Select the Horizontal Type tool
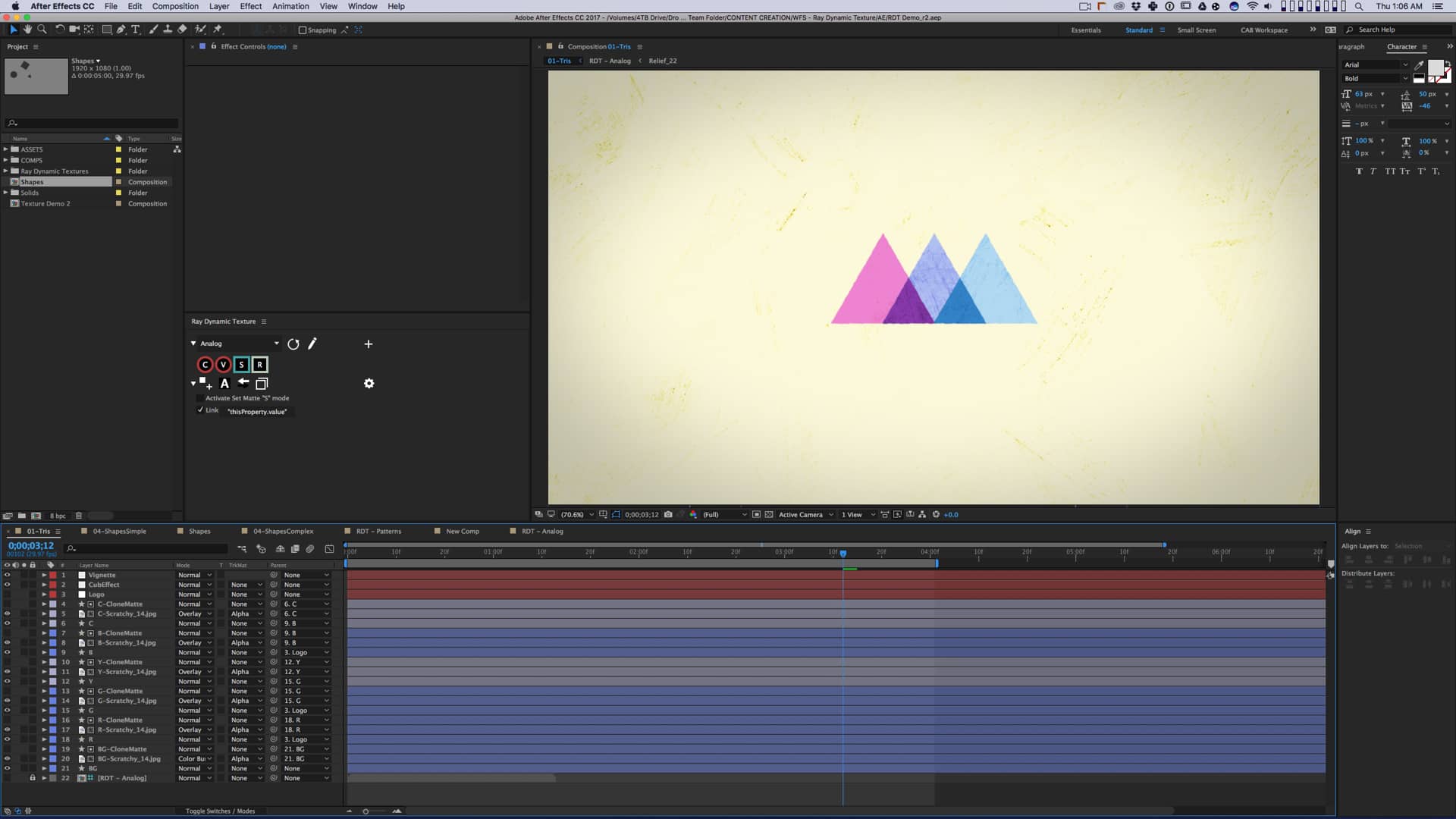 (136, 30)
